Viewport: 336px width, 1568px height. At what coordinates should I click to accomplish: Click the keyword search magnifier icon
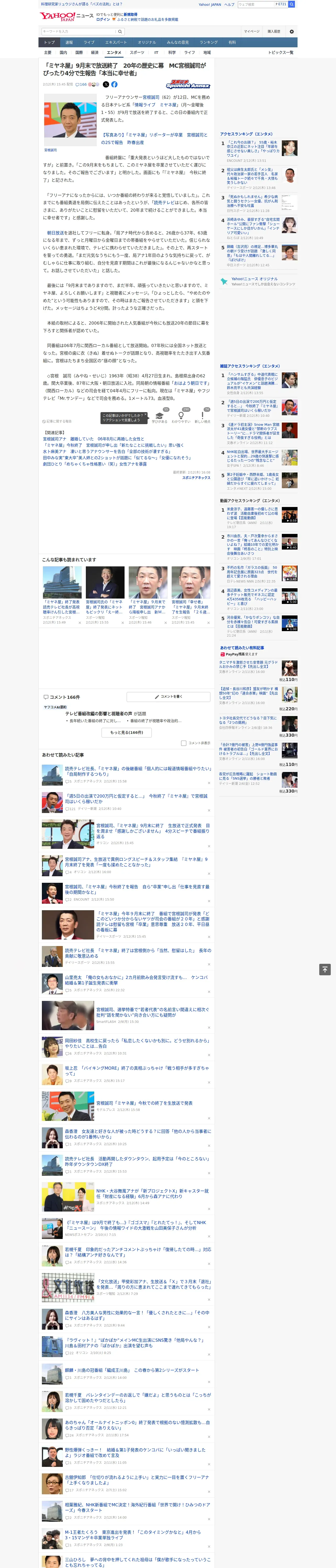click(120, 32)
